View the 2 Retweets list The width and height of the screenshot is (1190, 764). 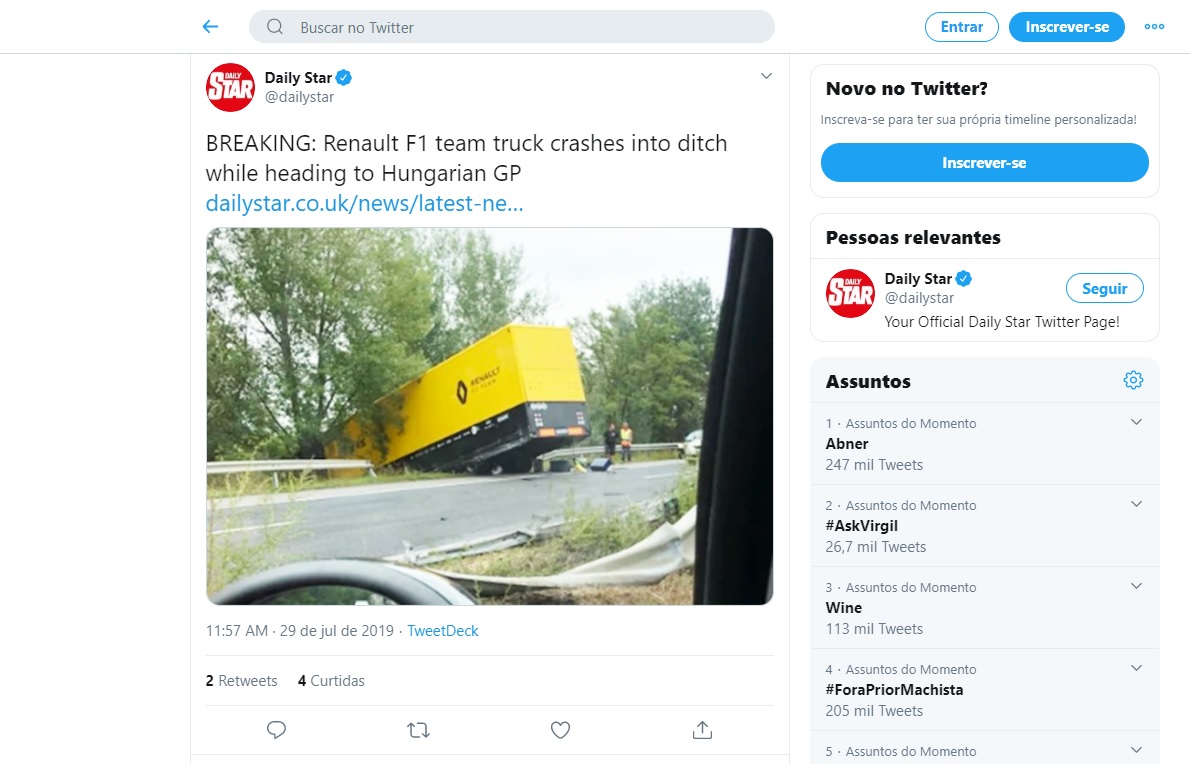242,681
